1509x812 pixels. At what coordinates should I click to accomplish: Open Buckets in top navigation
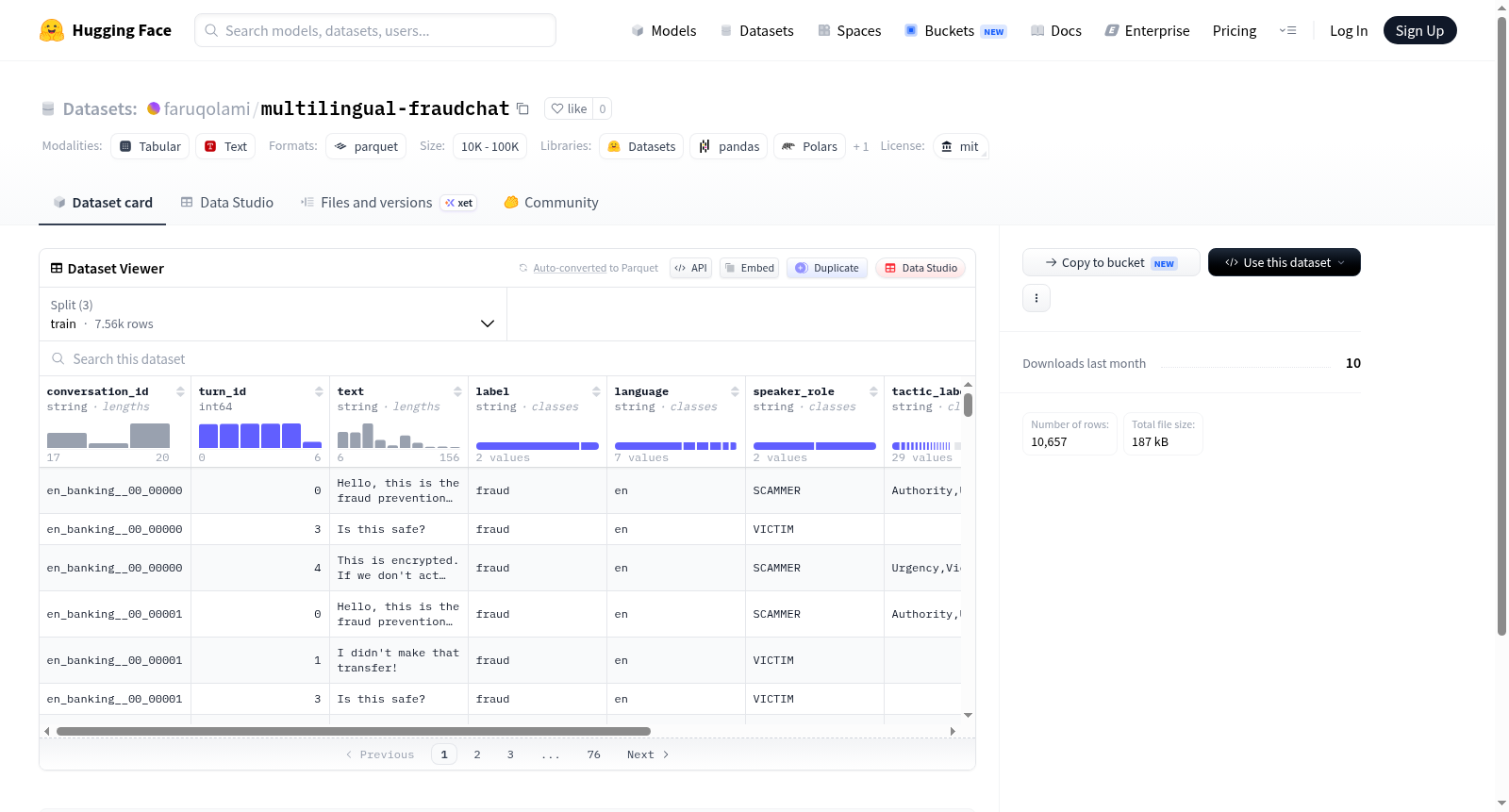point(955,30)
